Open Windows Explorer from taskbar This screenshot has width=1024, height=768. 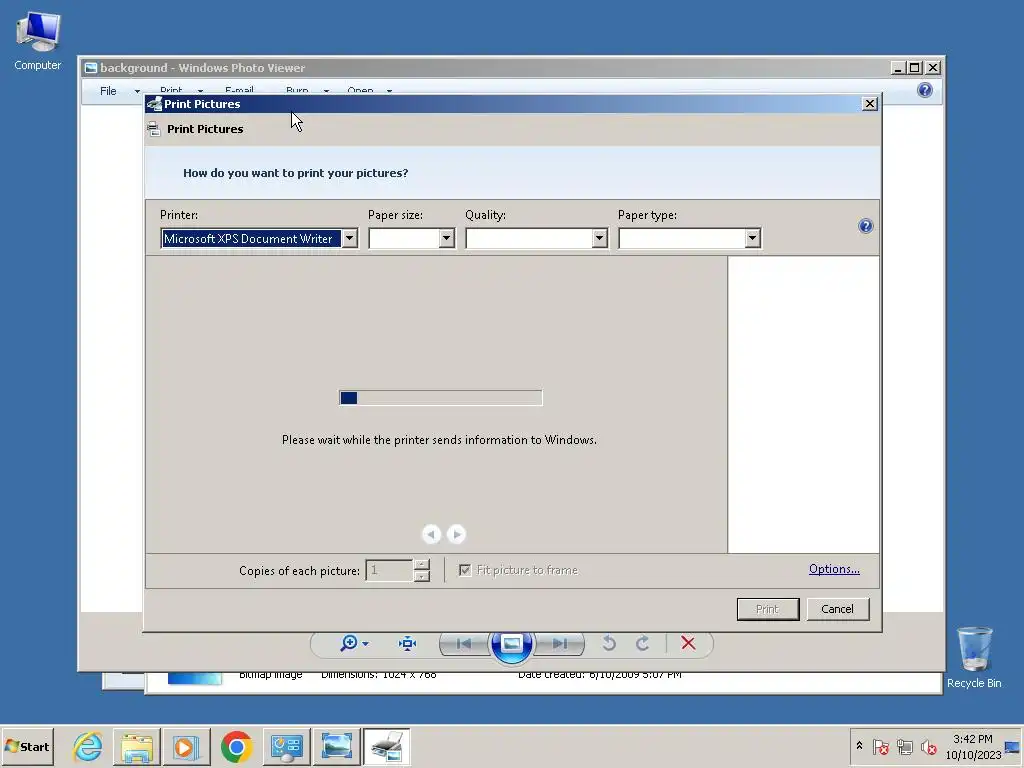[x=136, y=746]
